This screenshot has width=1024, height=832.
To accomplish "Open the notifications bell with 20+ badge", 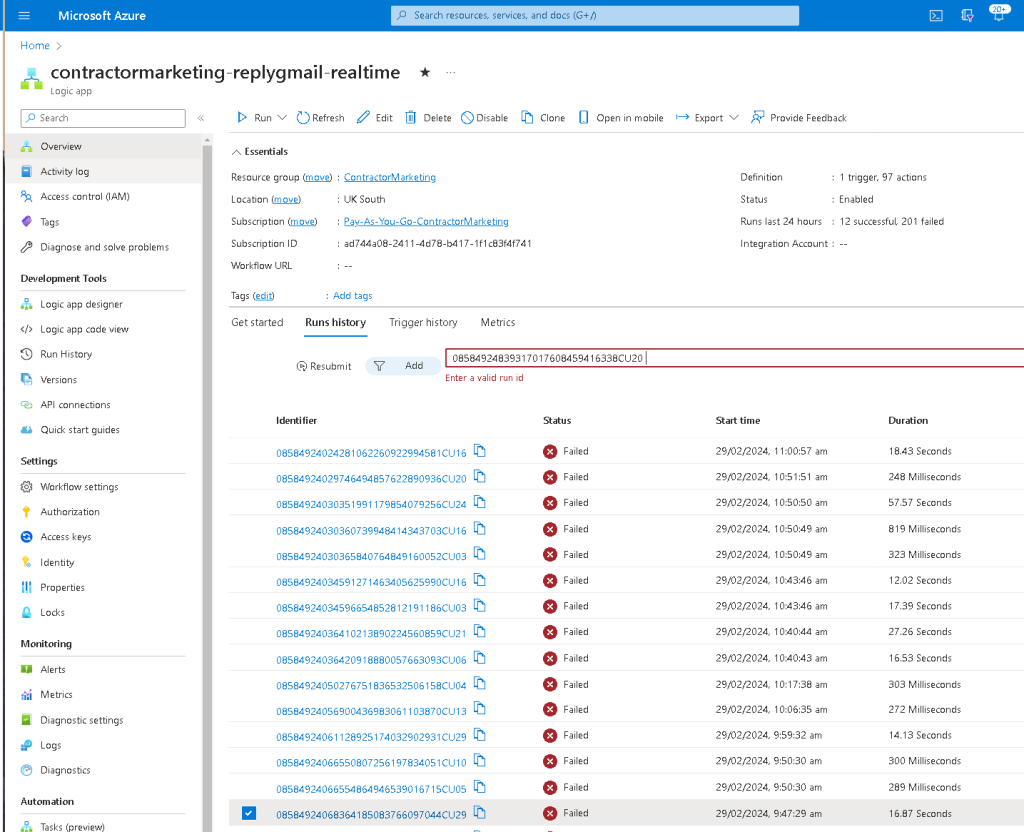I will (x=999, y=14).
